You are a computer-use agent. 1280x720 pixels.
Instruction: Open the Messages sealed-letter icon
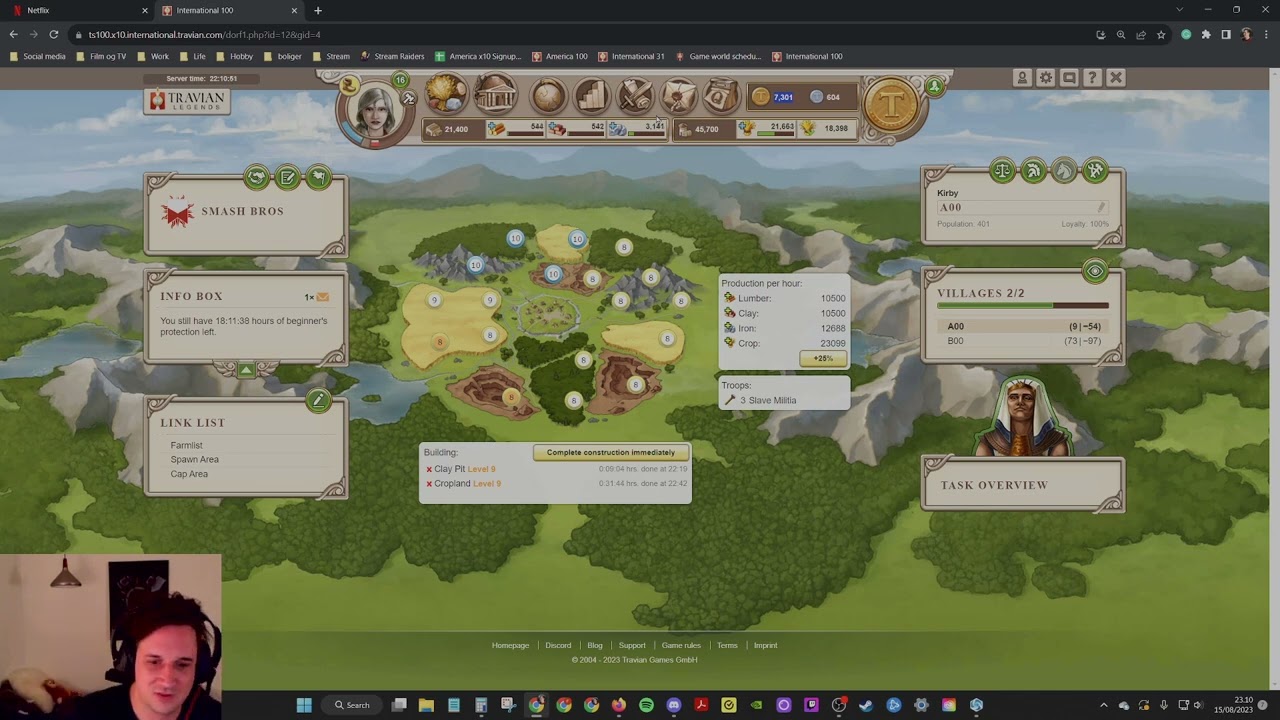click(x=679, y=96)
